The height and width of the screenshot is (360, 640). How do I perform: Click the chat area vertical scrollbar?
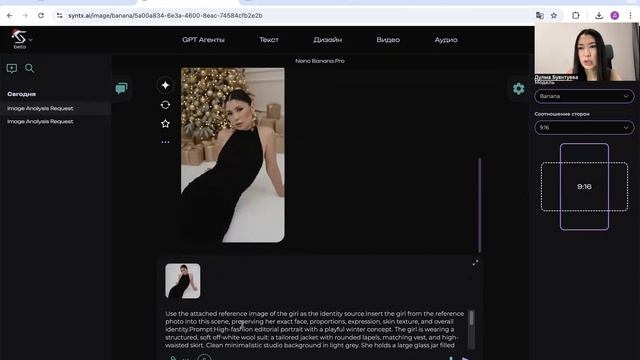point(480,205)
